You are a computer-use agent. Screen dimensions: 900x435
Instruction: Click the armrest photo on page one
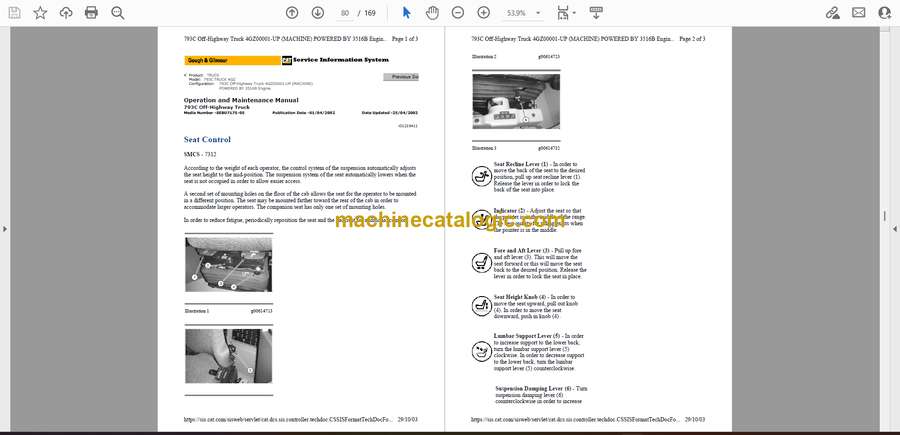(x=228, y=356)
